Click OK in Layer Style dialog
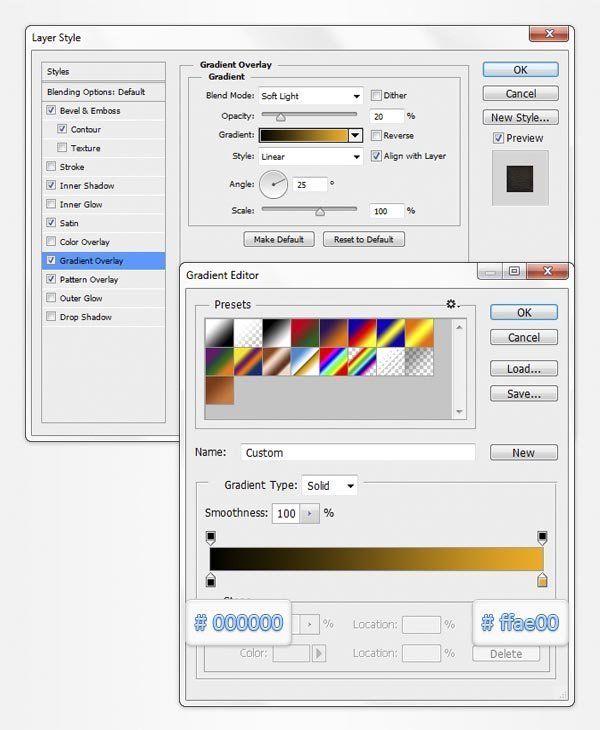The height and width of the screenshot is (730, 600). (520, 70)
